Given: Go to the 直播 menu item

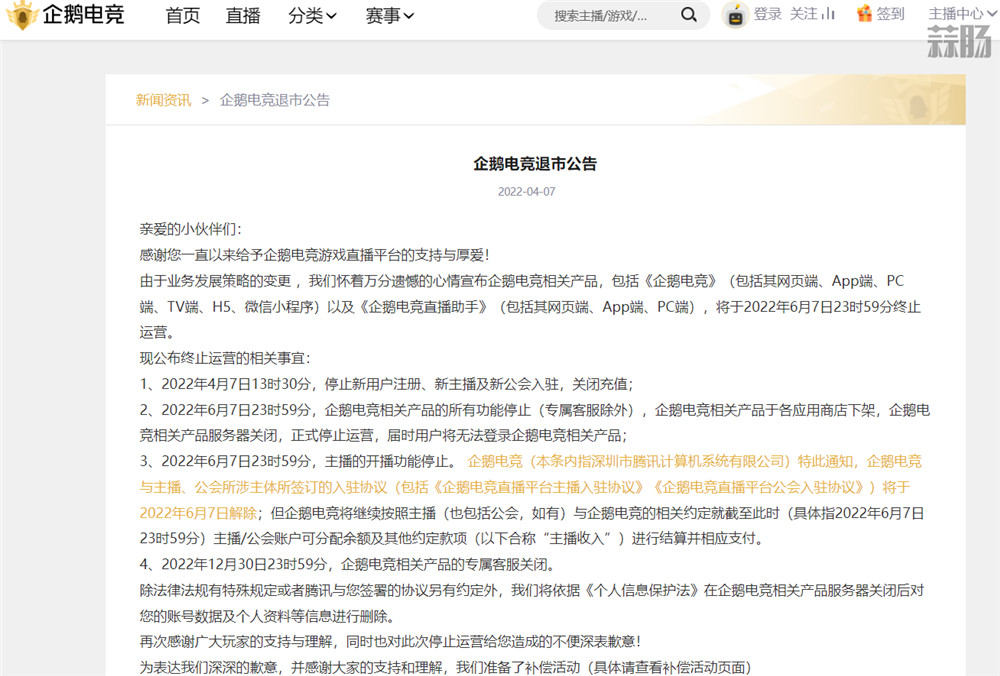Looking at the screenshot, I should pyautogui.click(x=243, y=15).
